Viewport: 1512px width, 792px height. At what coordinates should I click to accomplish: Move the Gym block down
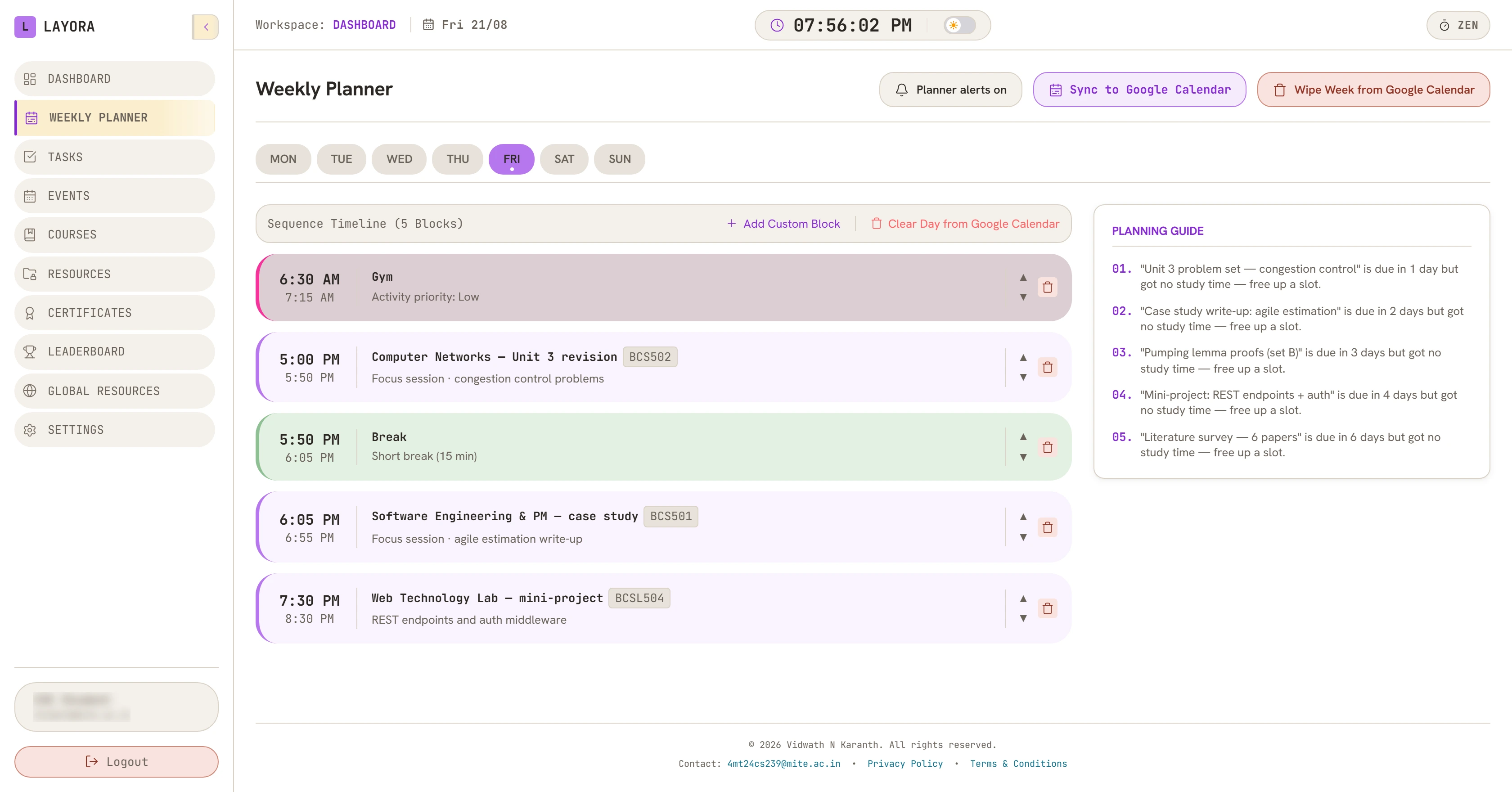(1023, 297)
